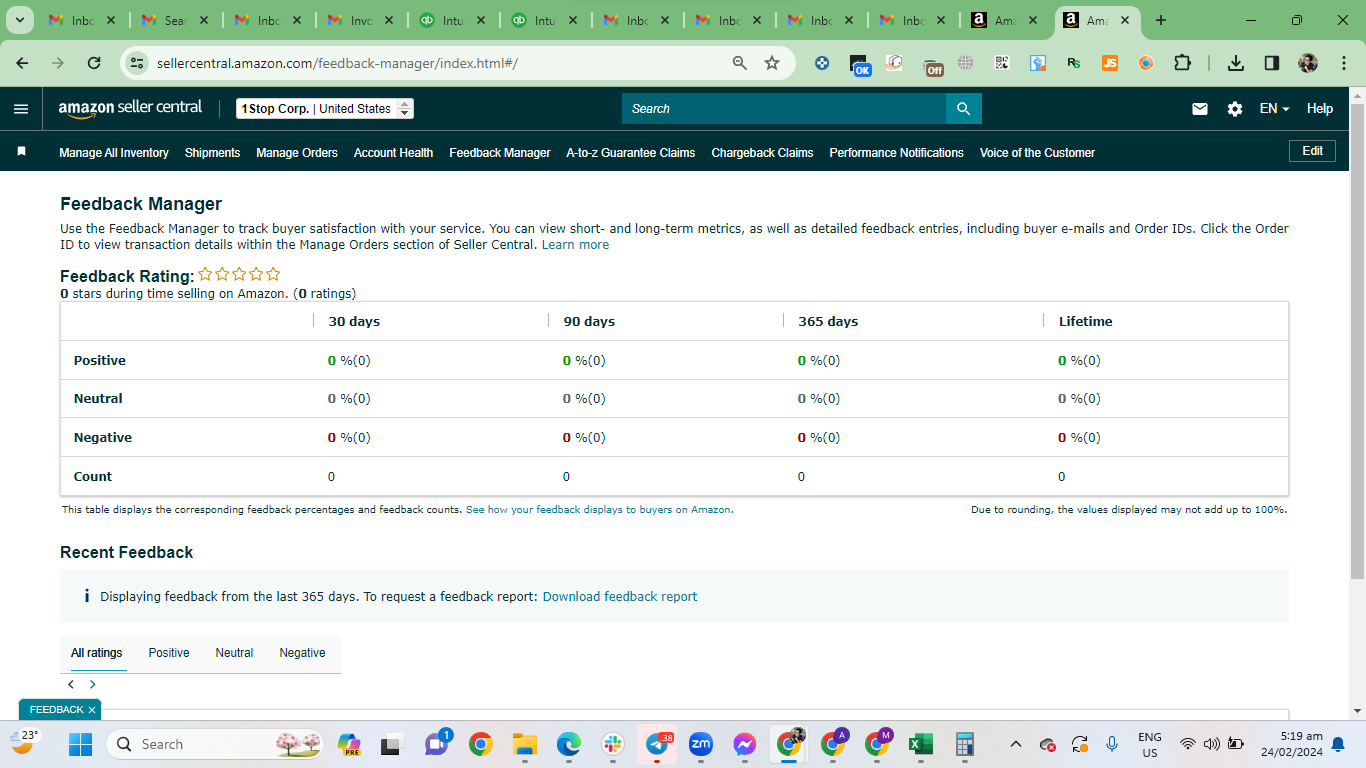This screenshot has width=1366, height=768.
Task: Open the Settings gear menu
Action: tap(1235, 109)
